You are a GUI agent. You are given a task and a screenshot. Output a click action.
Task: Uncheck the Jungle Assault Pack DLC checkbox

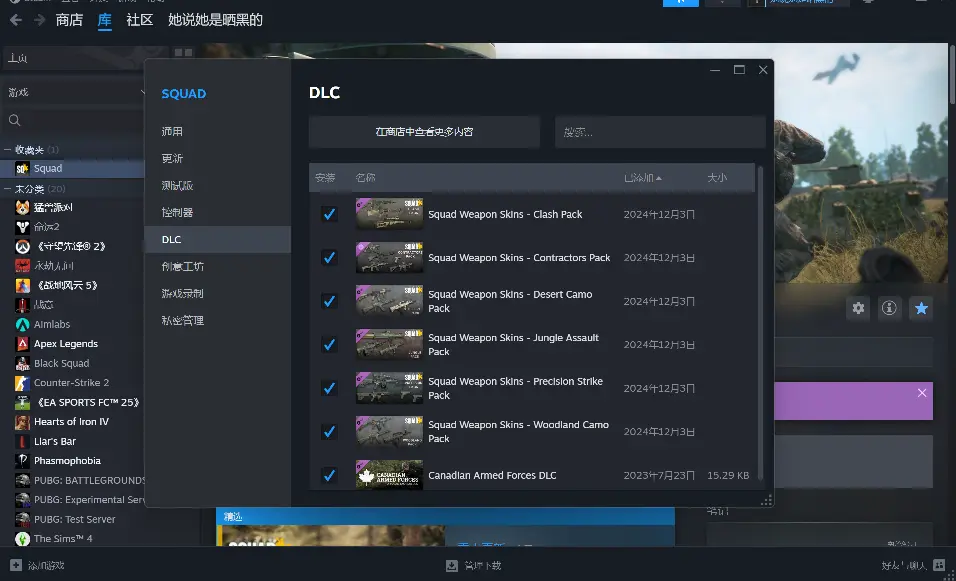click(329, 344)
